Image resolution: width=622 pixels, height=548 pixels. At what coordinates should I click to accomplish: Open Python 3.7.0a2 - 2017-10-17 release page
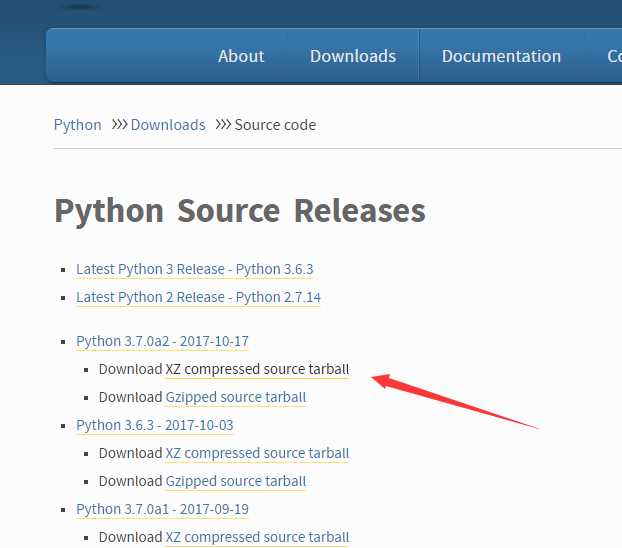click(162, 341)
